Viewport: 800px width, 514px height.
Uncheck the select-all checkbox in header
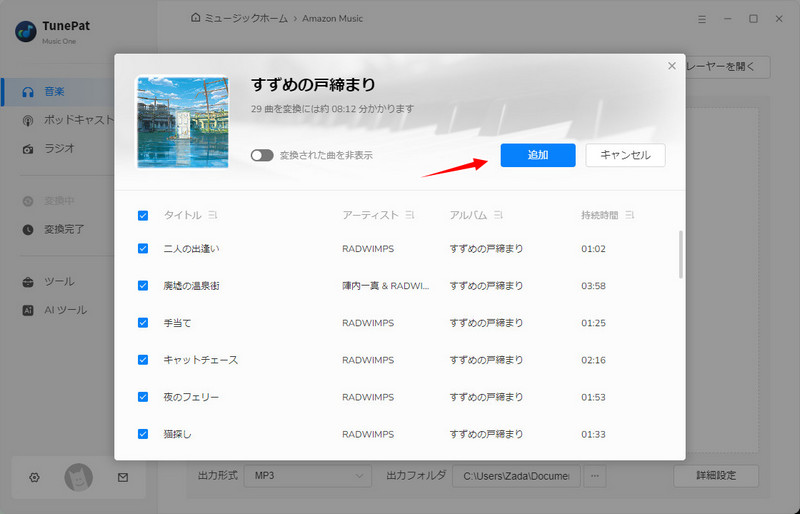point(143,215)
